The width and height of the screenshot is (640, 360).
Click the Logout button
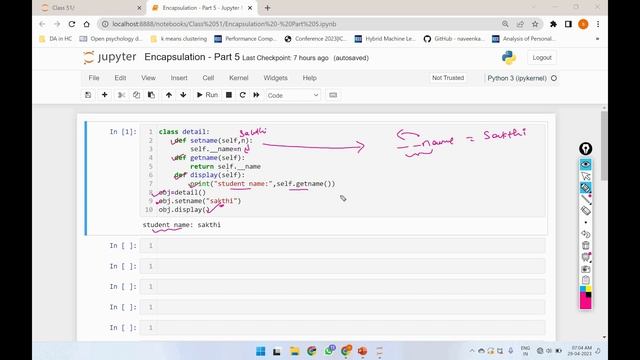pyautogui.click(x=542, y=58)
